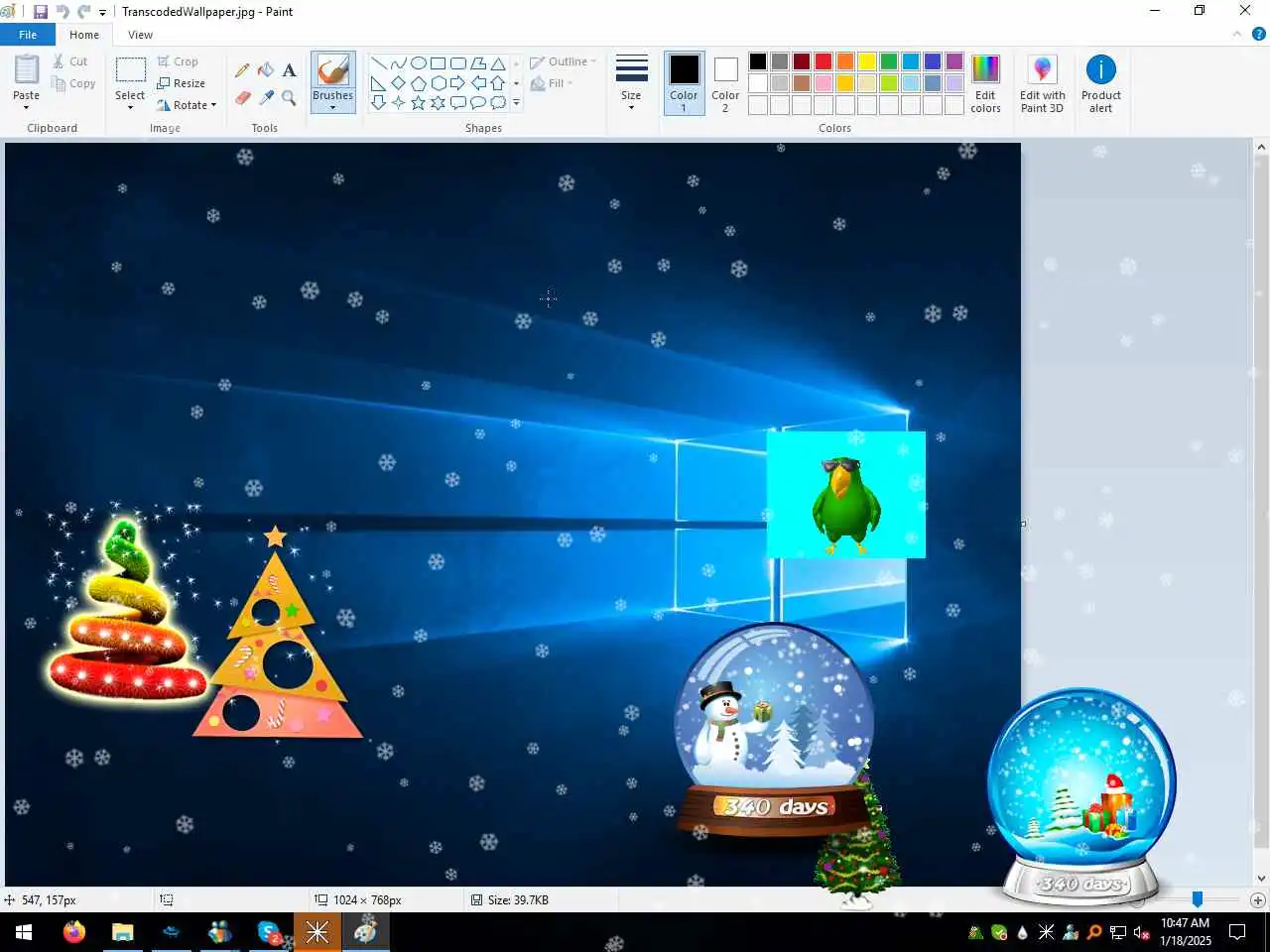Viewport: 1270px width, 952px height.
Task: Click the Select rectangle tool button
Action: pyautogui.click(x=130, y=70)
